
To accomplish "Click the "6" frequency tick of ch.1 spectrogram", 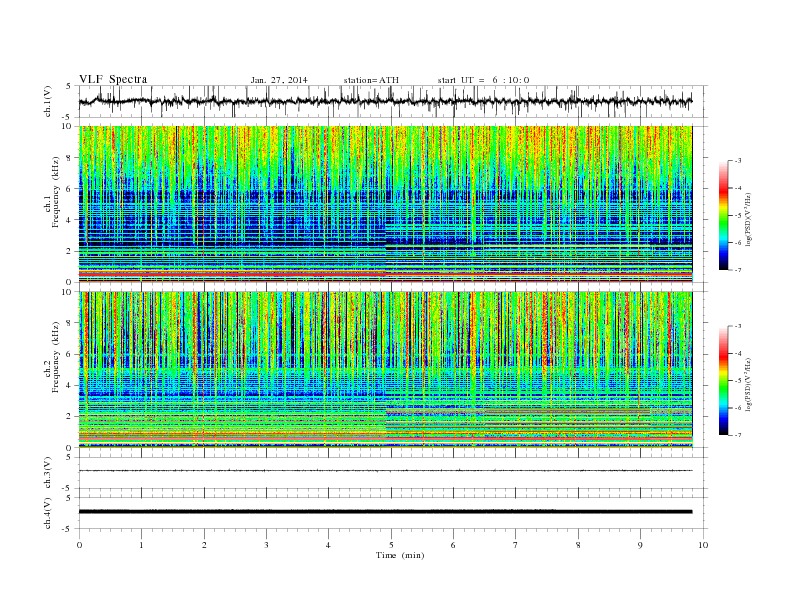I will click(x=69, y=189).
